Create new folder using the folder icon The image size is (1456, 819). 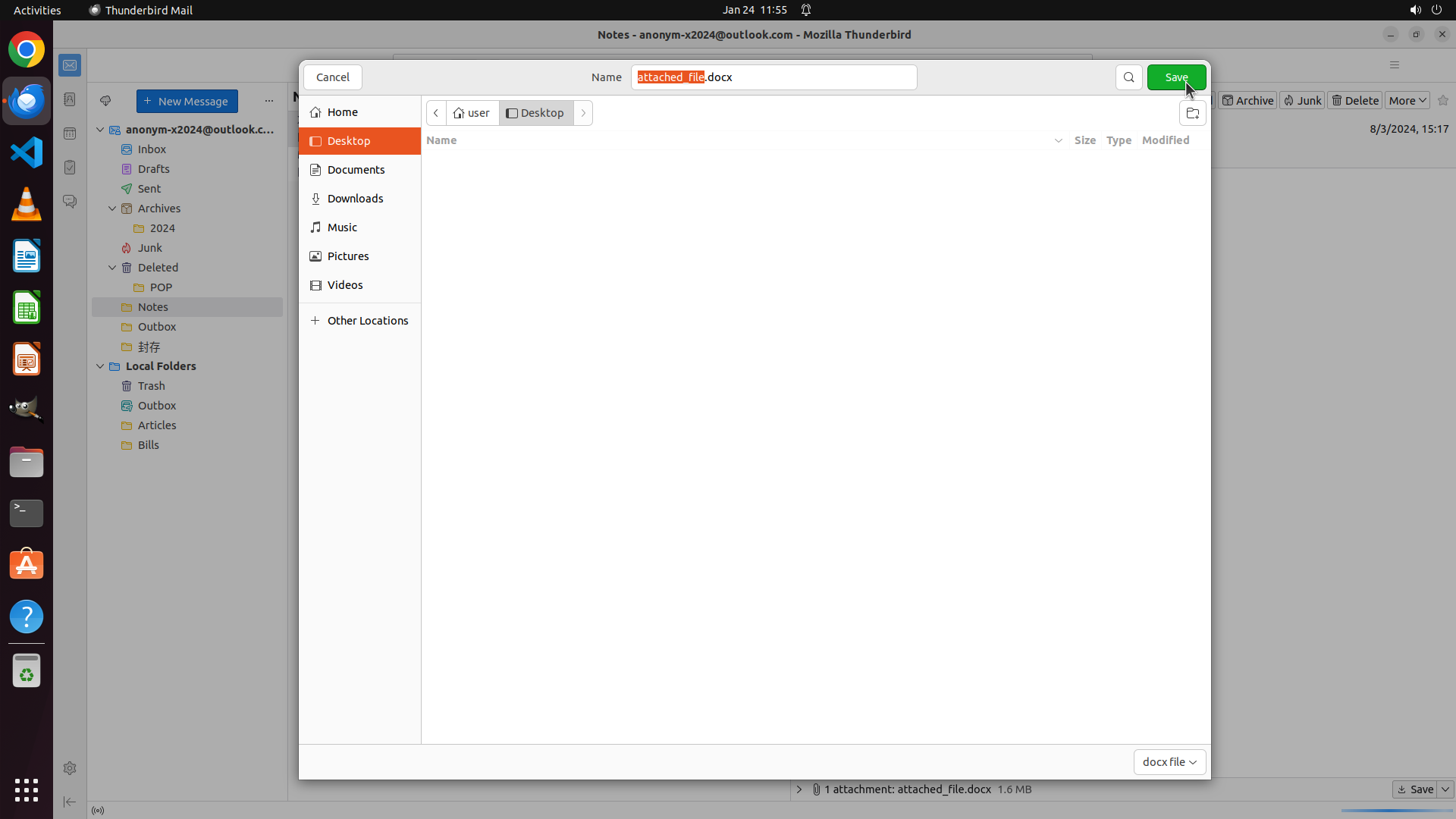(1192, 113)
